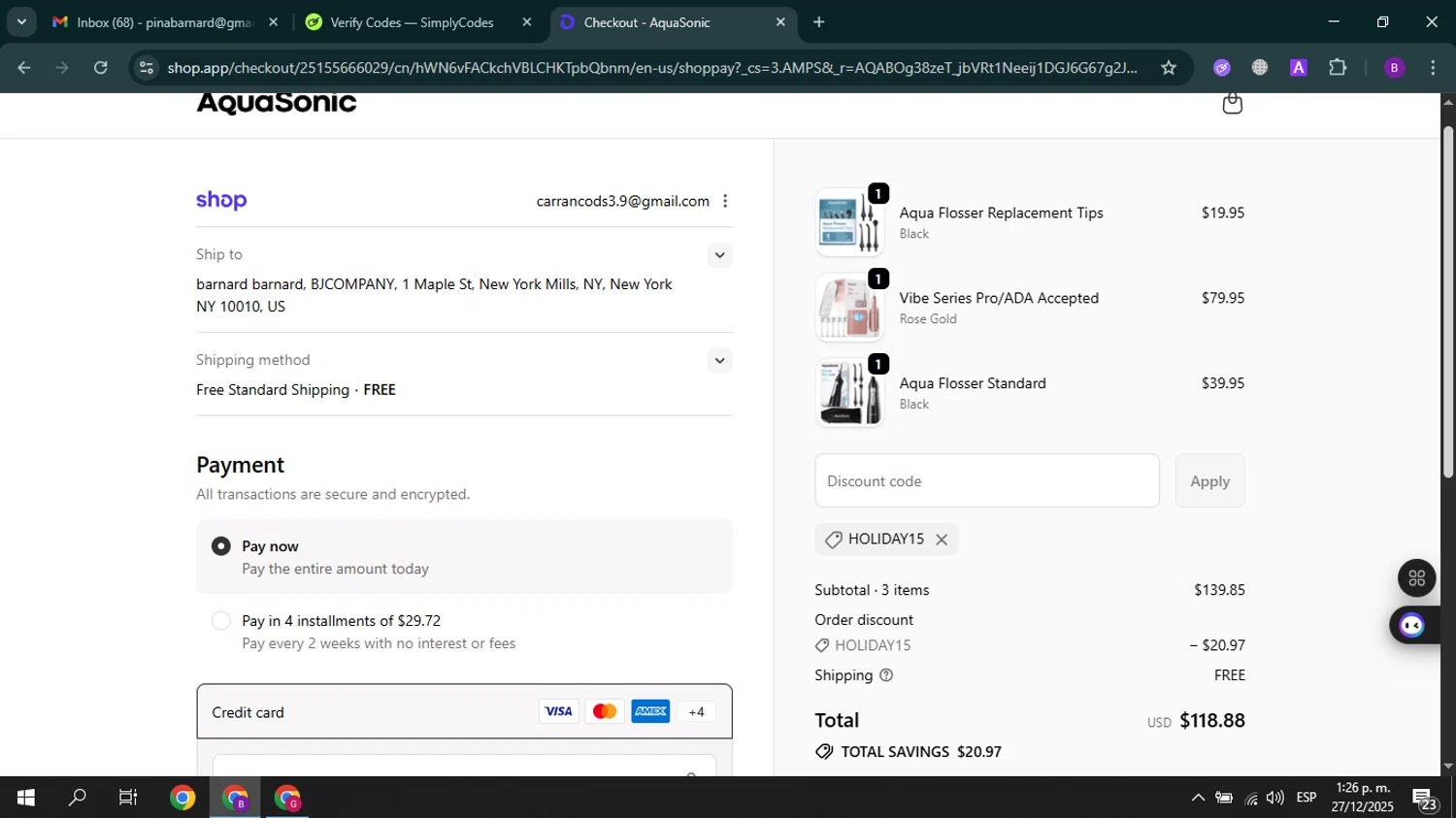This screenshot has height=818, width=1456.
Task: Click the browser address bar URL
Action: tap(650, 67)
